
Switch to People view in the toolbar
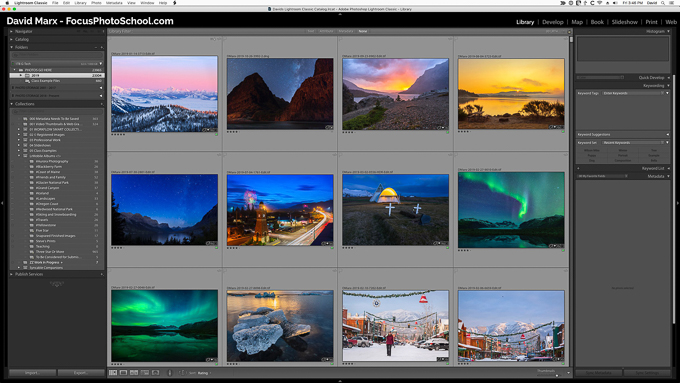[155, 373]
